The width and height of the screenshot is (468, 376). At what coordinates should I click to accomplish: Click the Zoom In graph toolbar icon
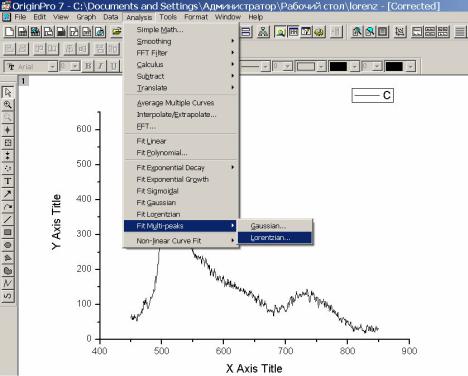pos(357,32)
